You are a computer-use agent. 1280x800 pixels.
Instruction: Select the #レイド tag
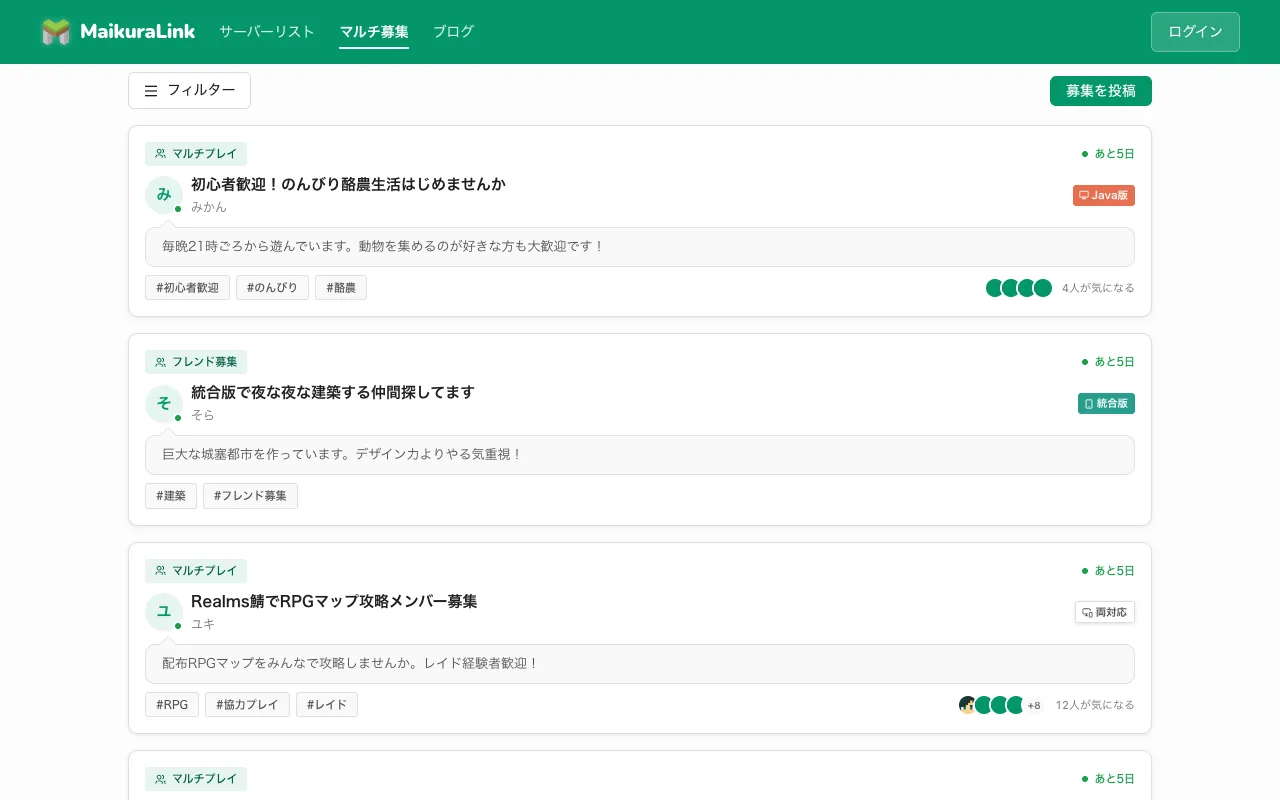tap(327, 705)
